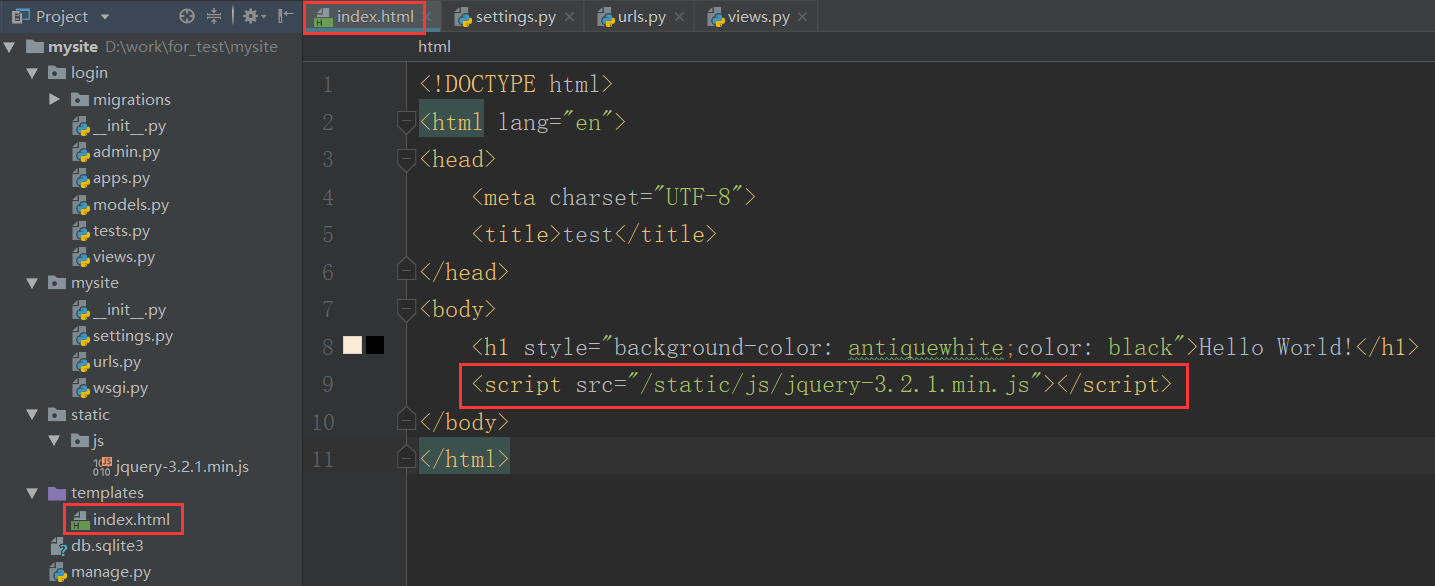Collapse the inner mysite package arrow
The image size is (1435, 586).
pyautogui.click(x=32, y=283)
